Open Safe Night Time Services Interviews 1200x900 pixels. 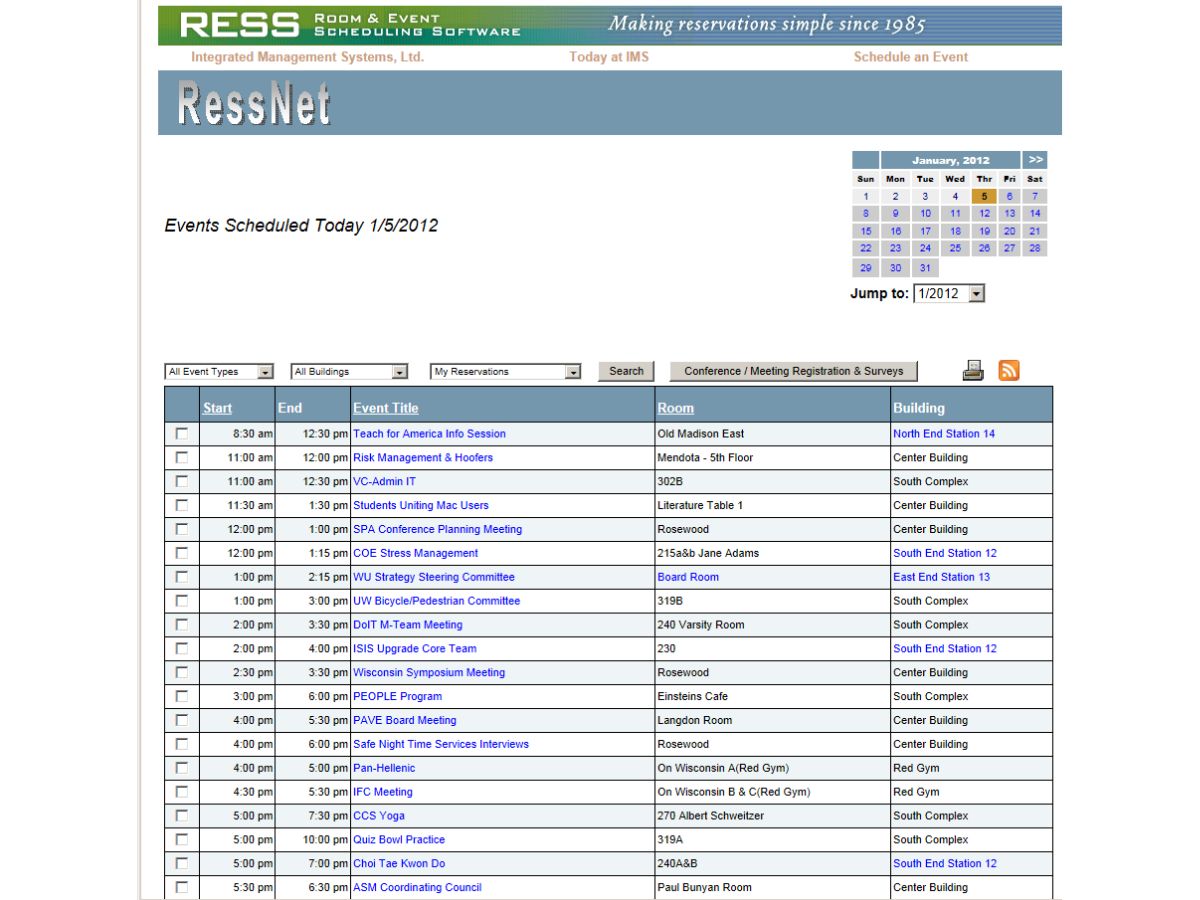point(441,745)
